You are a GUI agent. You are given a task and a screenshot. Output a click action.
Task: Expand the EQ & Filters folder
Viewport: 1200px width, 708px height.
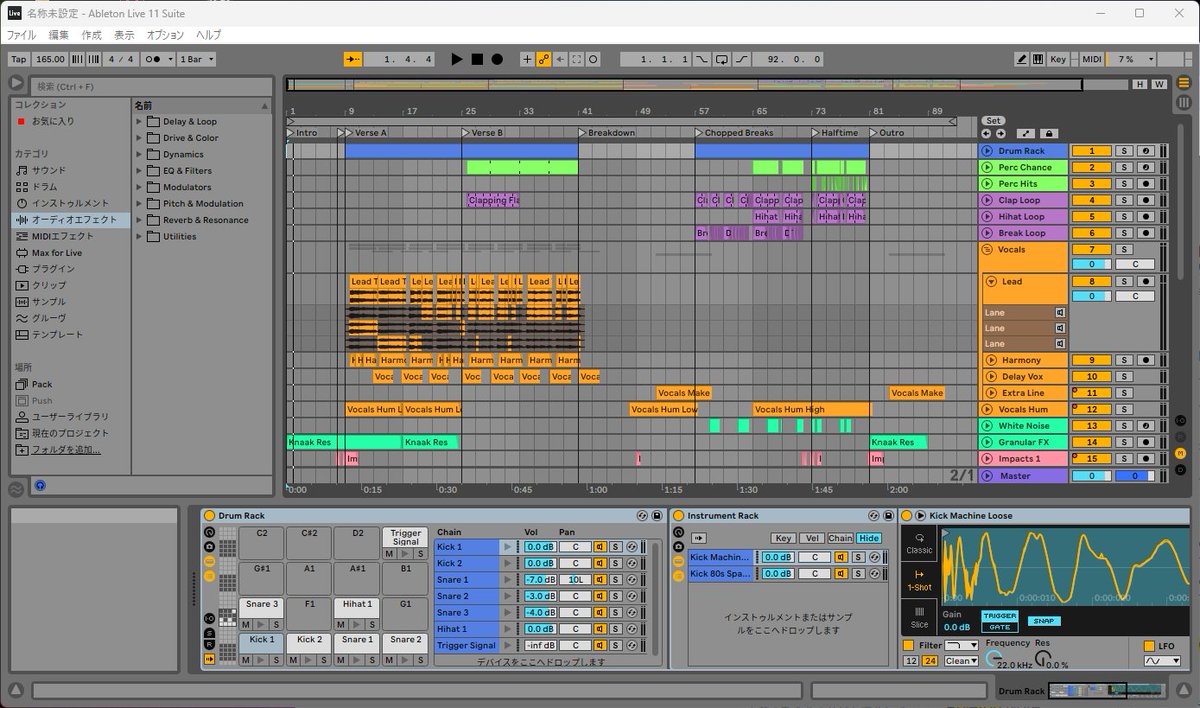[x=140, y=171]
